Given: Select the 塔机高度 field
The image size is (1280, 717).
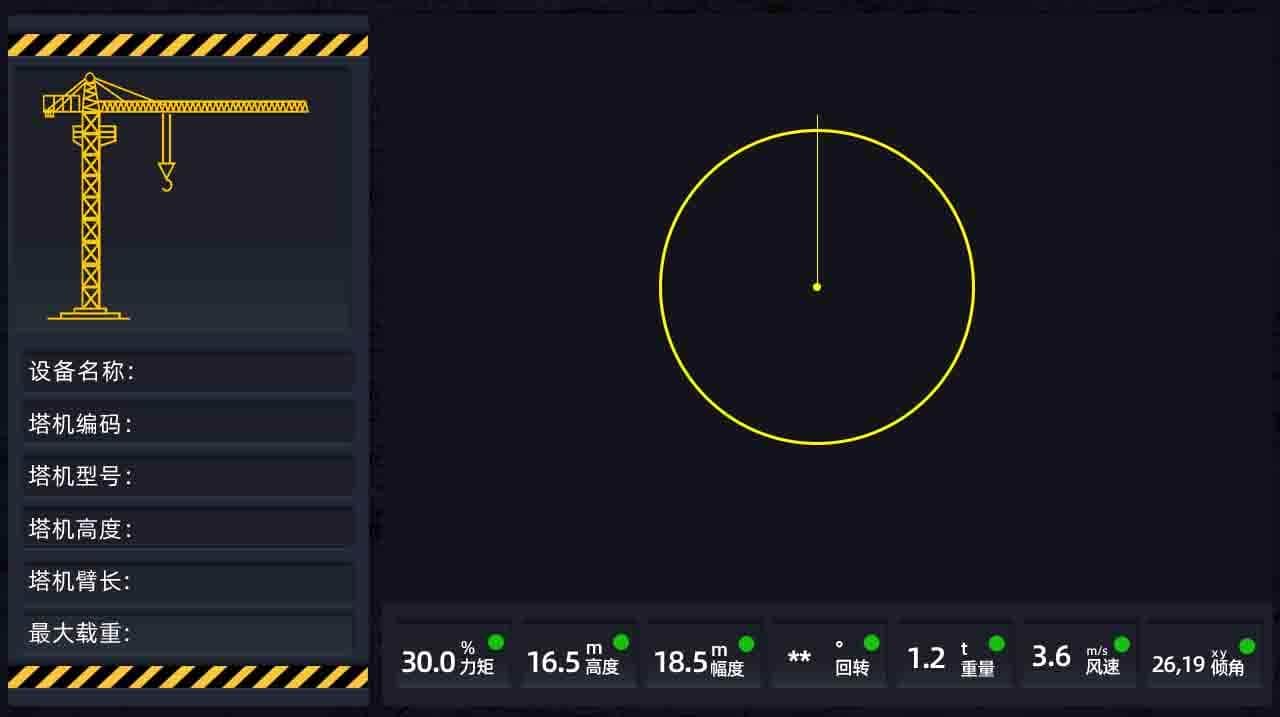Looking at the screenshot, I should 188,528.
